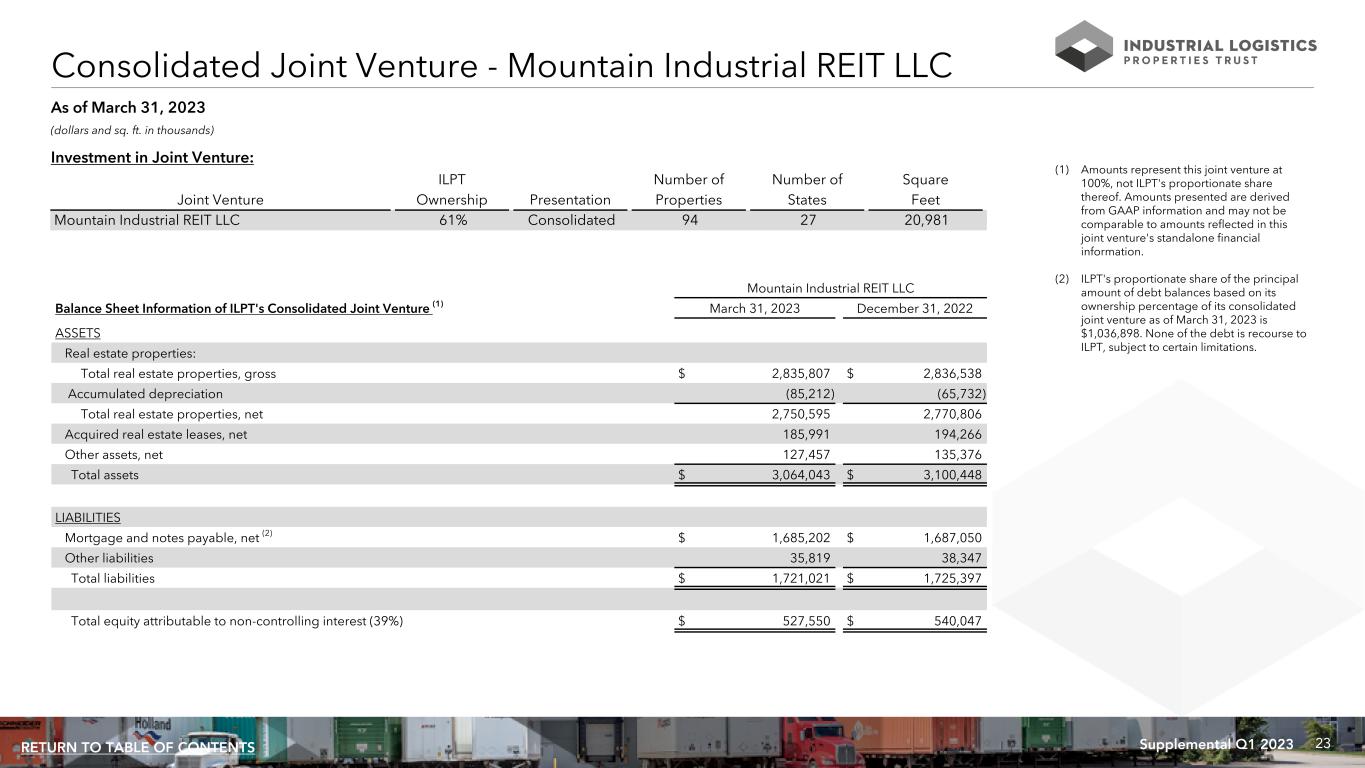Select the 27 number of states value
The image size is (1365, 768).
807,220
